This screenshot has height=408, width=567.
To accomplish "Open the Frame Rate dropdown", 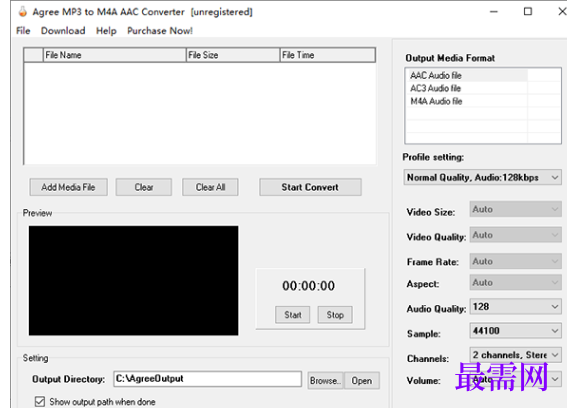I will click(515, 261).
